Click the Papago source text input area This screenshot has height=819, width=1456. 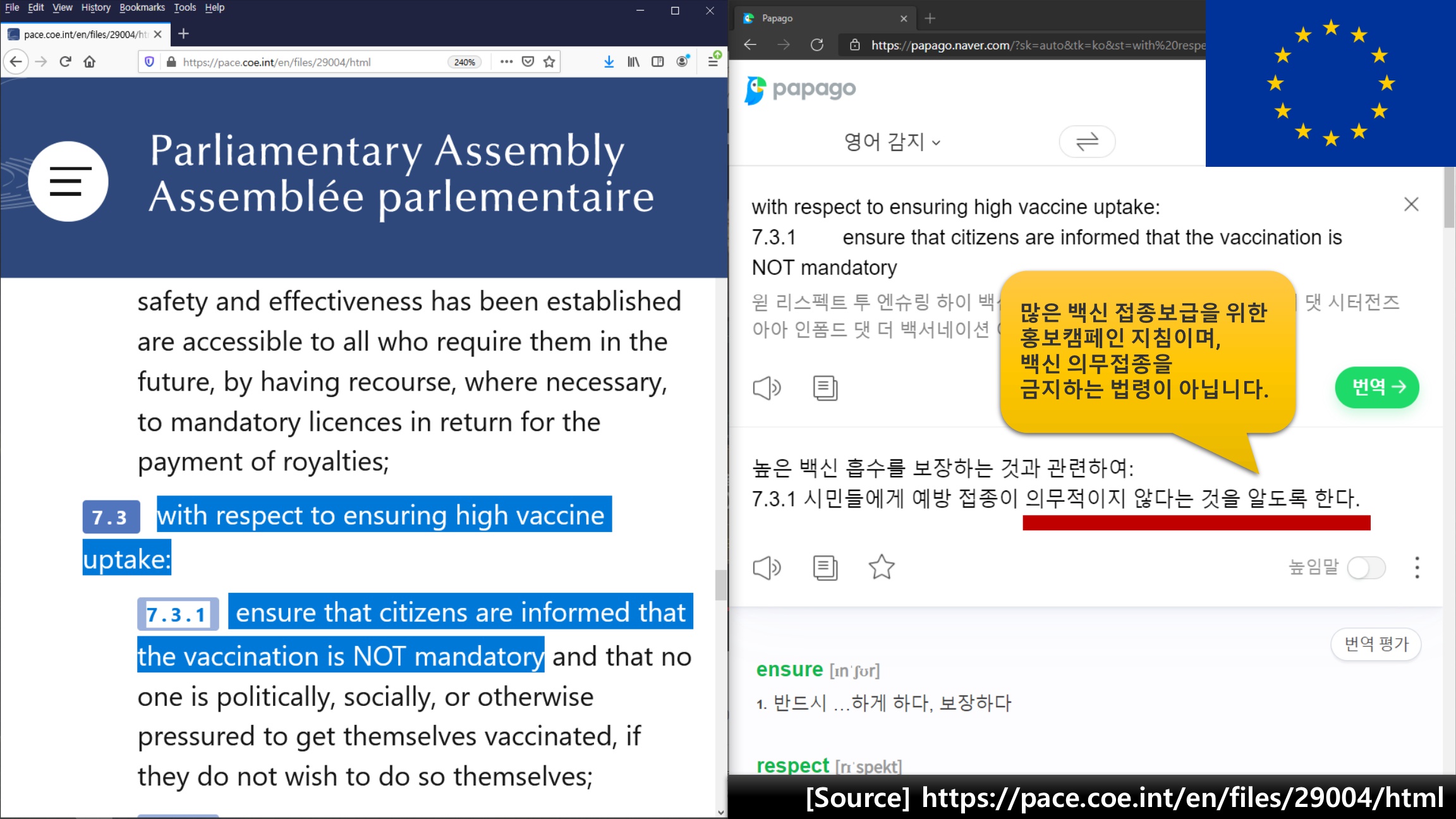(x=1068, y=238)
